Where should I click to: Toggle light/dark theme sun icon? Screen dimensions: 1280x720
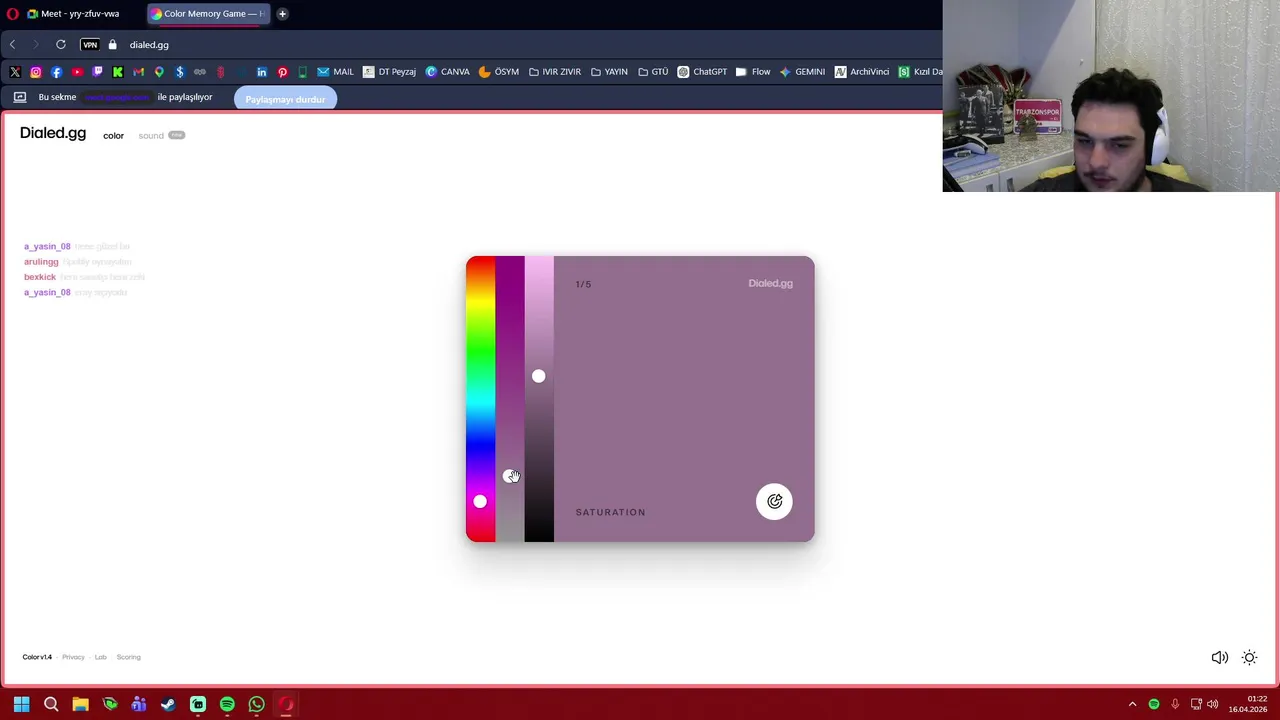point(1249,658)
